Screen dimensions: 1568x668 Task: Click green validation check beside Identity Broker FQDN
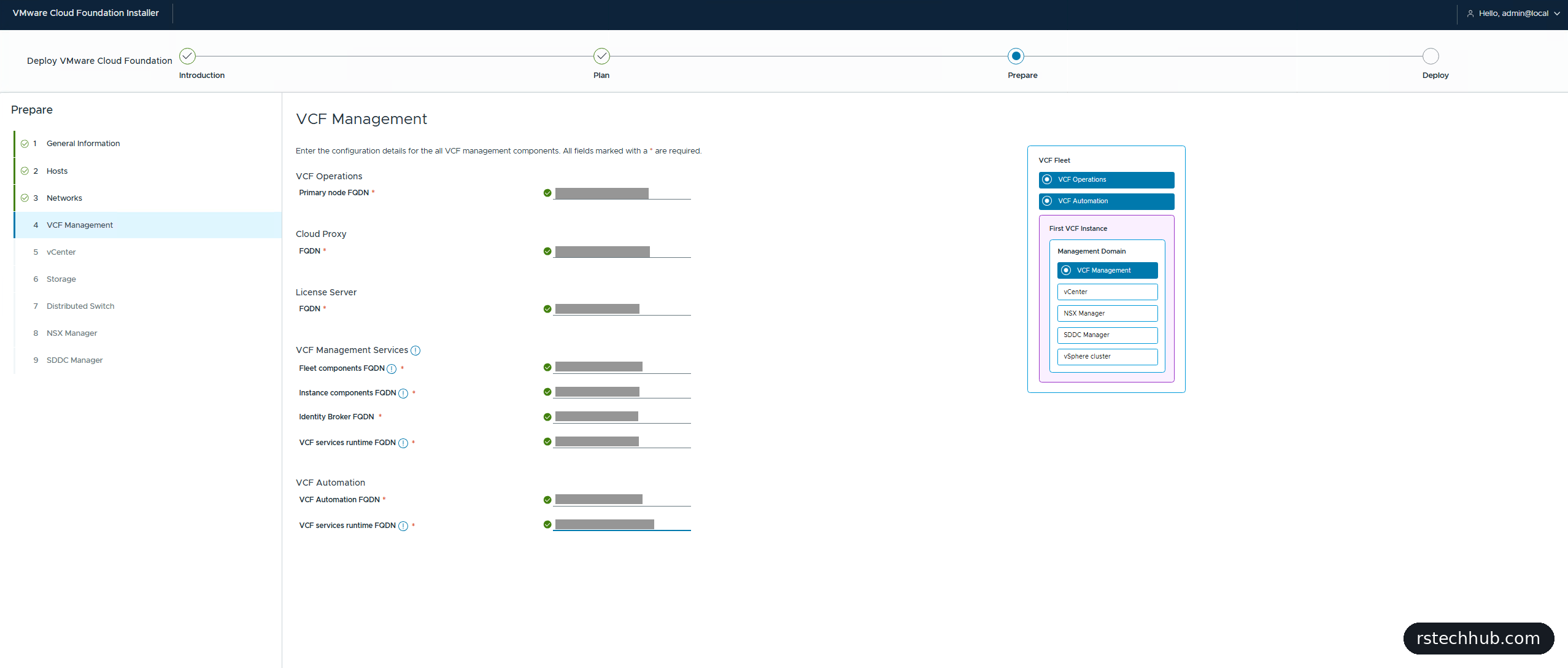coord(547,417)
